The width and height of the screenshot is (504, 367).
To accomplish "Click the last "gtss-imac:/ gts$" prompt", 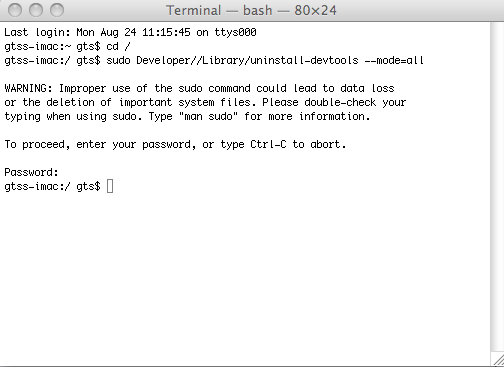I will (52, 186).
